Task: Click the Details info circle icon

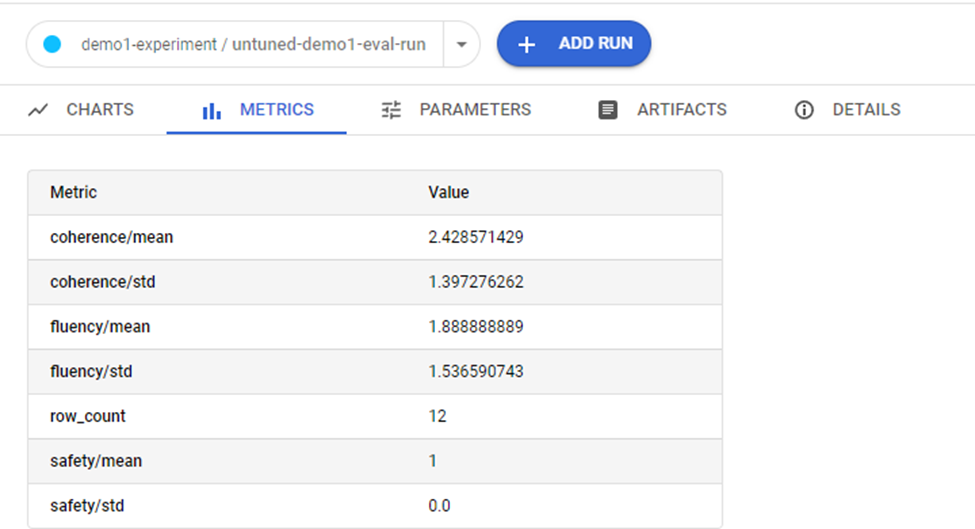Action: (804, 110)
